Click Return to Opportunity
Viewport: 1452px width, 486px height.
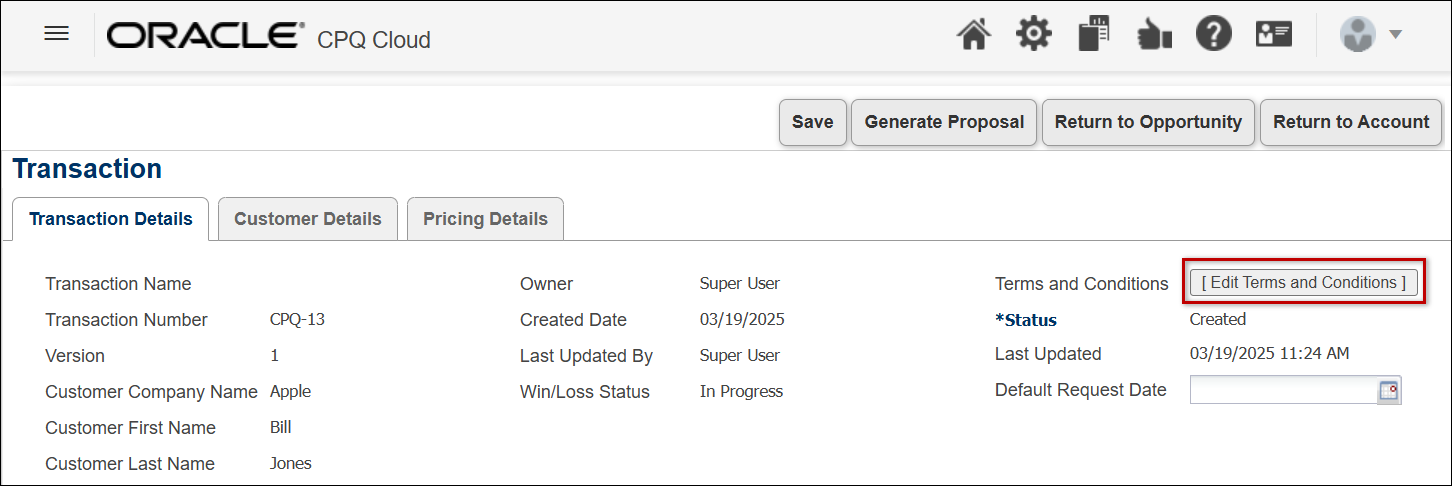coord(1148,122)
